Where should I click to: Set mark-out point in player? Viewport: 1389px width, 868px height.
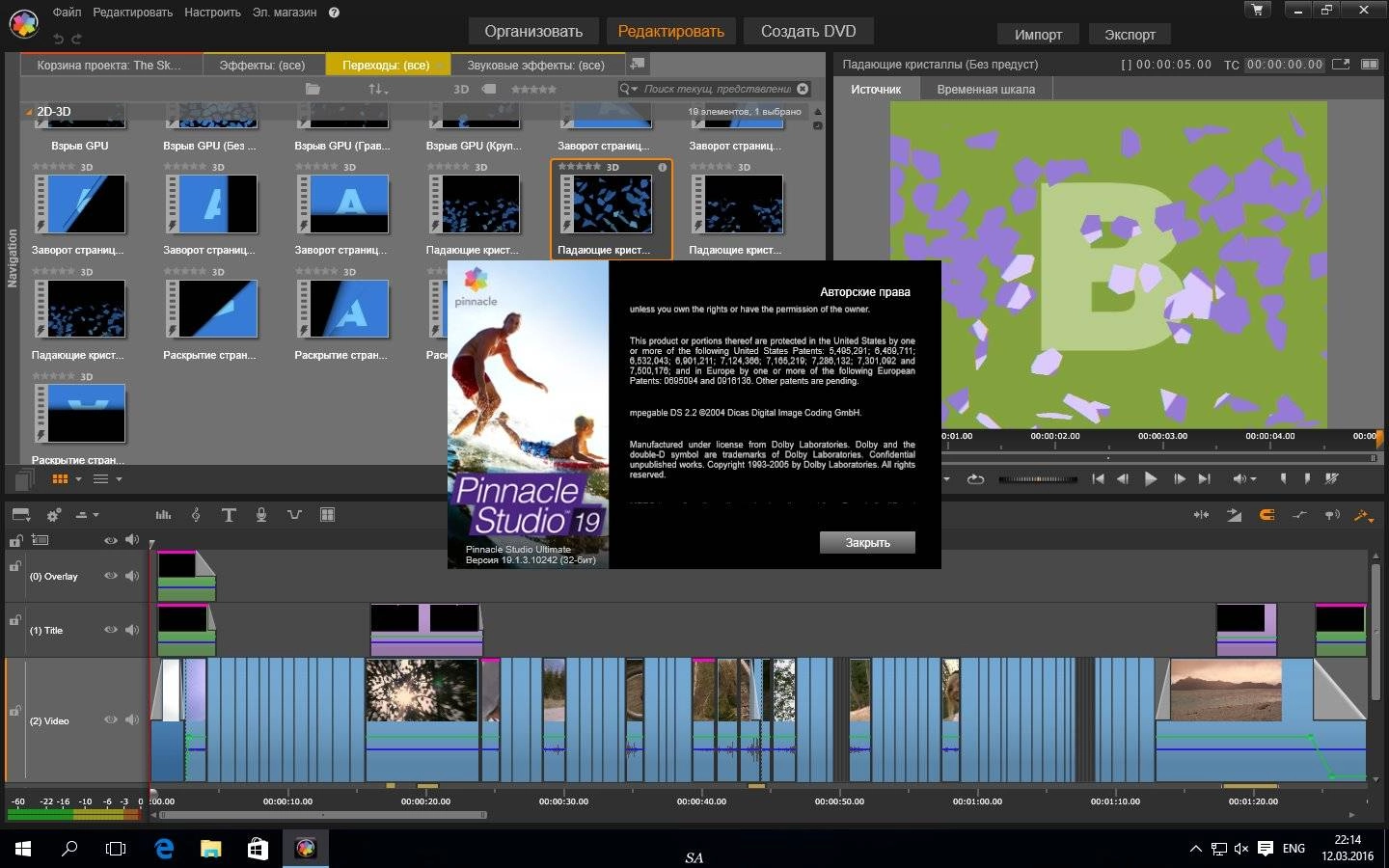click(1307, 478)
